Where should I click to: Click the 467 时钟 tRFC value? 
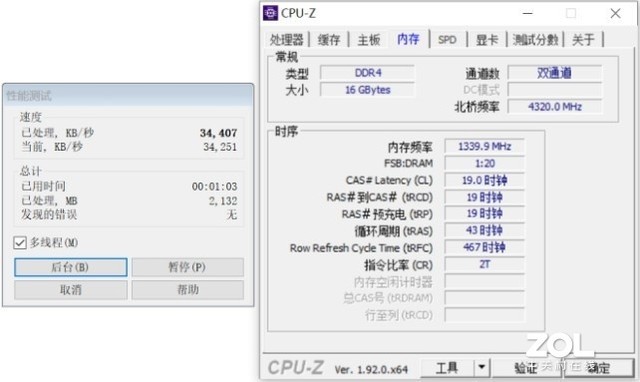(x=484, y=247)
